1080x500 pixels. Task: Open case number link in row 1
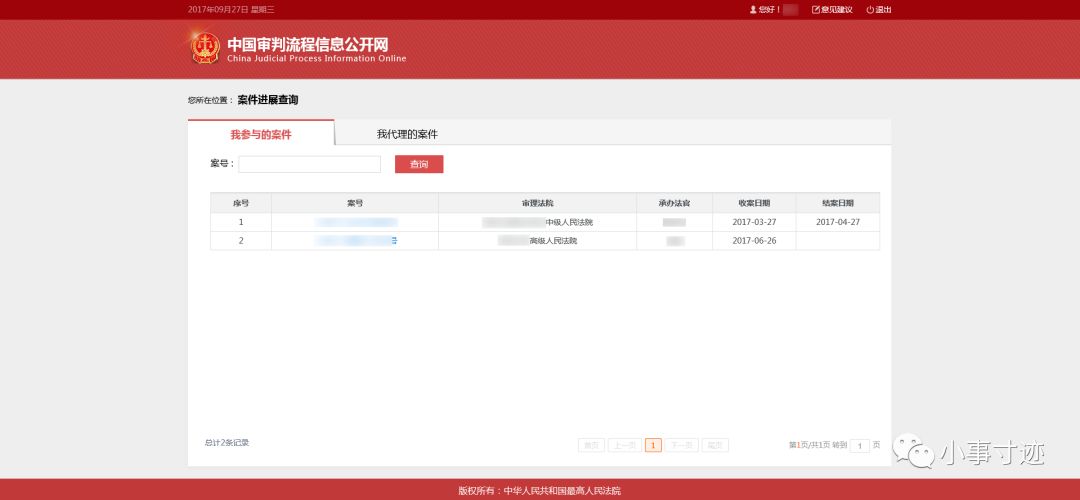tap(356, 222)
